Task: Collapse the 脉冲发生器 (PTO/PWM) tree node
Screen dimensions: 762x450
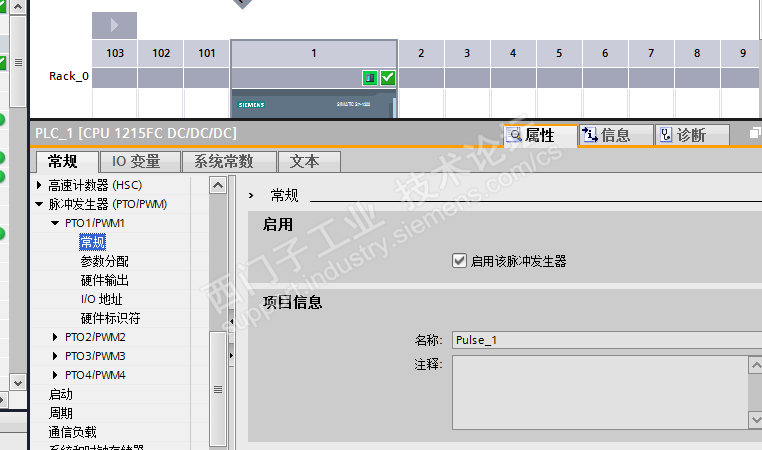Action: point(39,204)
